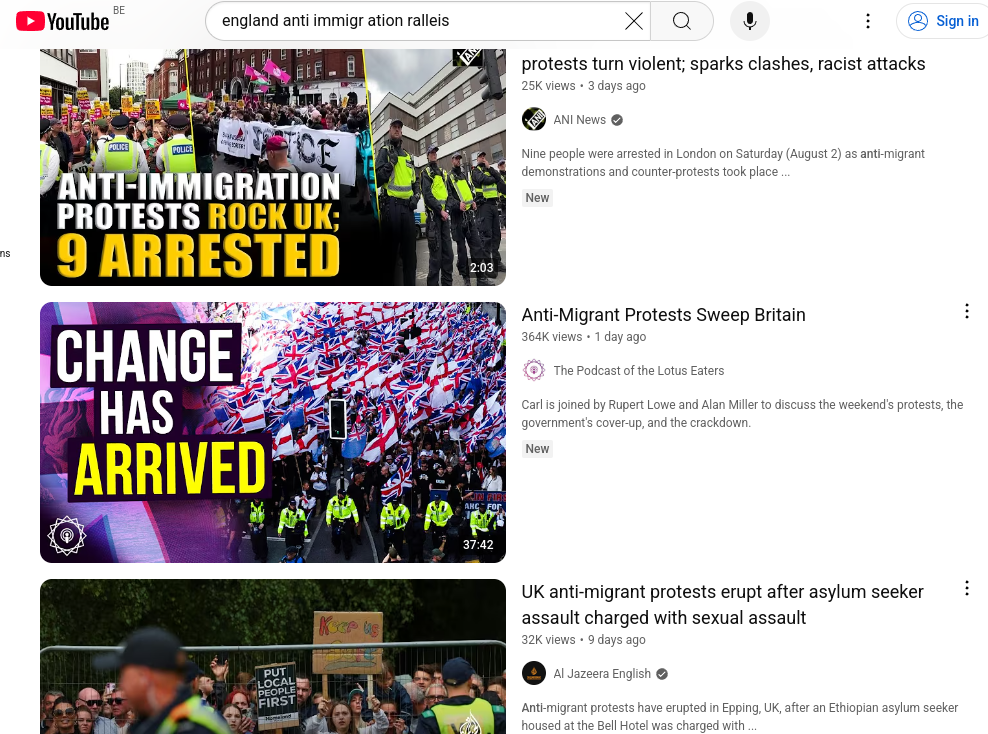Focus the search field containing 'england anti immigr'
988x734 pixels.
(416, 21)
